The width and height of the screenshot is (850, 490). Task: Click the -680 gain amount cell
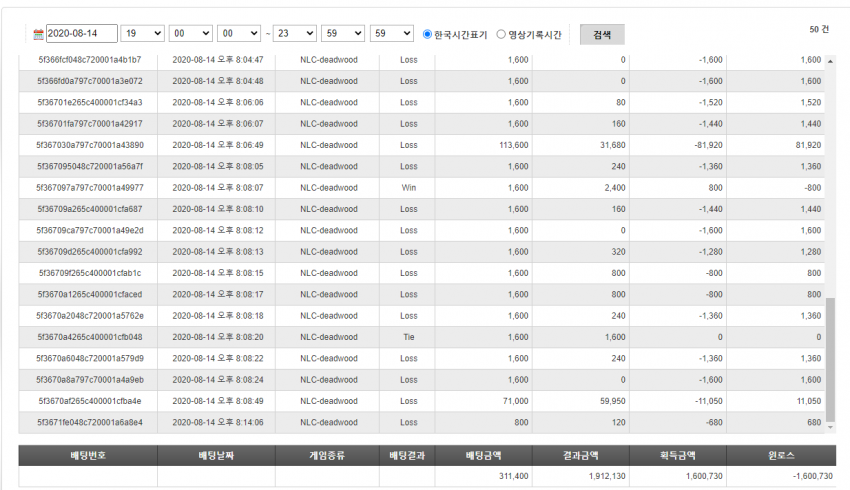point(714,422)
